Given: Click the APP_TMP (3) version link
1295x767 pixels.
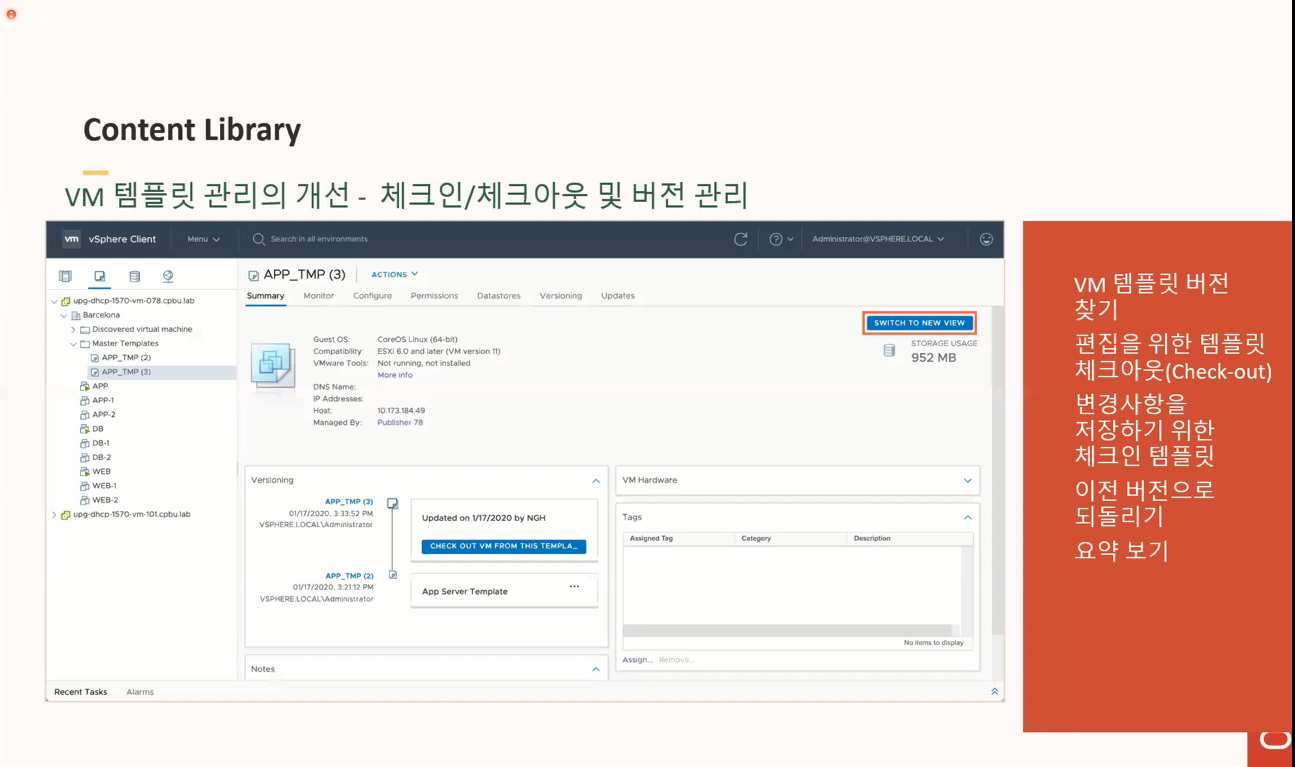Looking at the screenshot, I should (349, 502).
